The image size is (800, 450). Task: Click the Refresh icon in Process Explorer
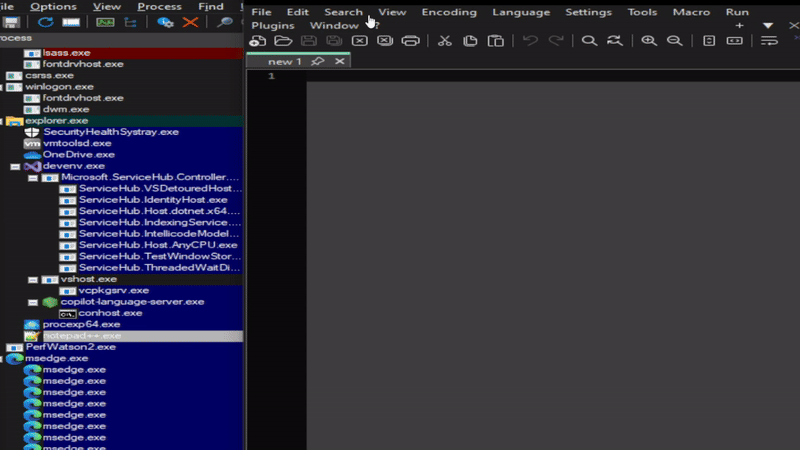(45, 22)
